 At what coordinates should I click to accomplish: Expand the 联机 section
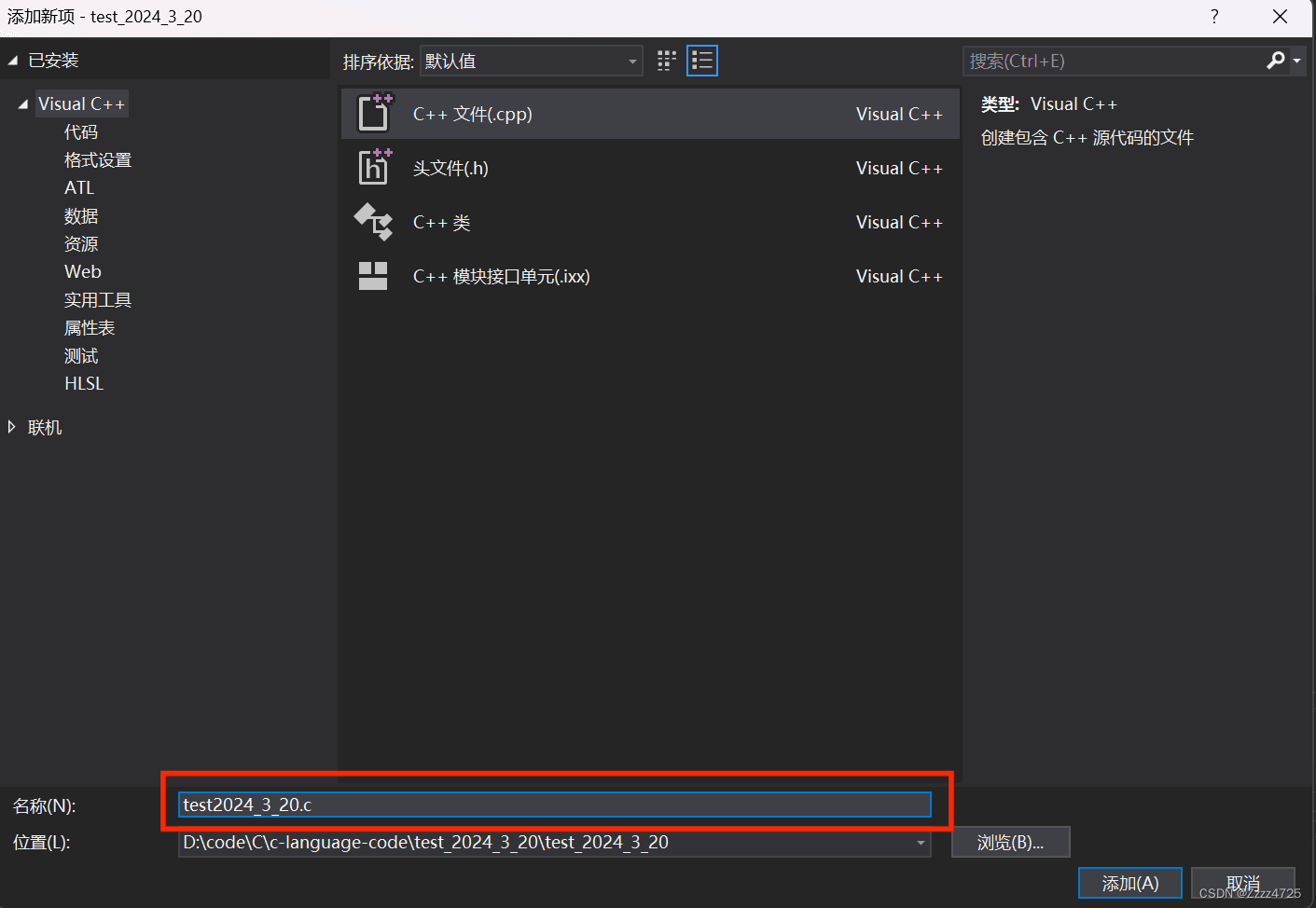point(11,427)
